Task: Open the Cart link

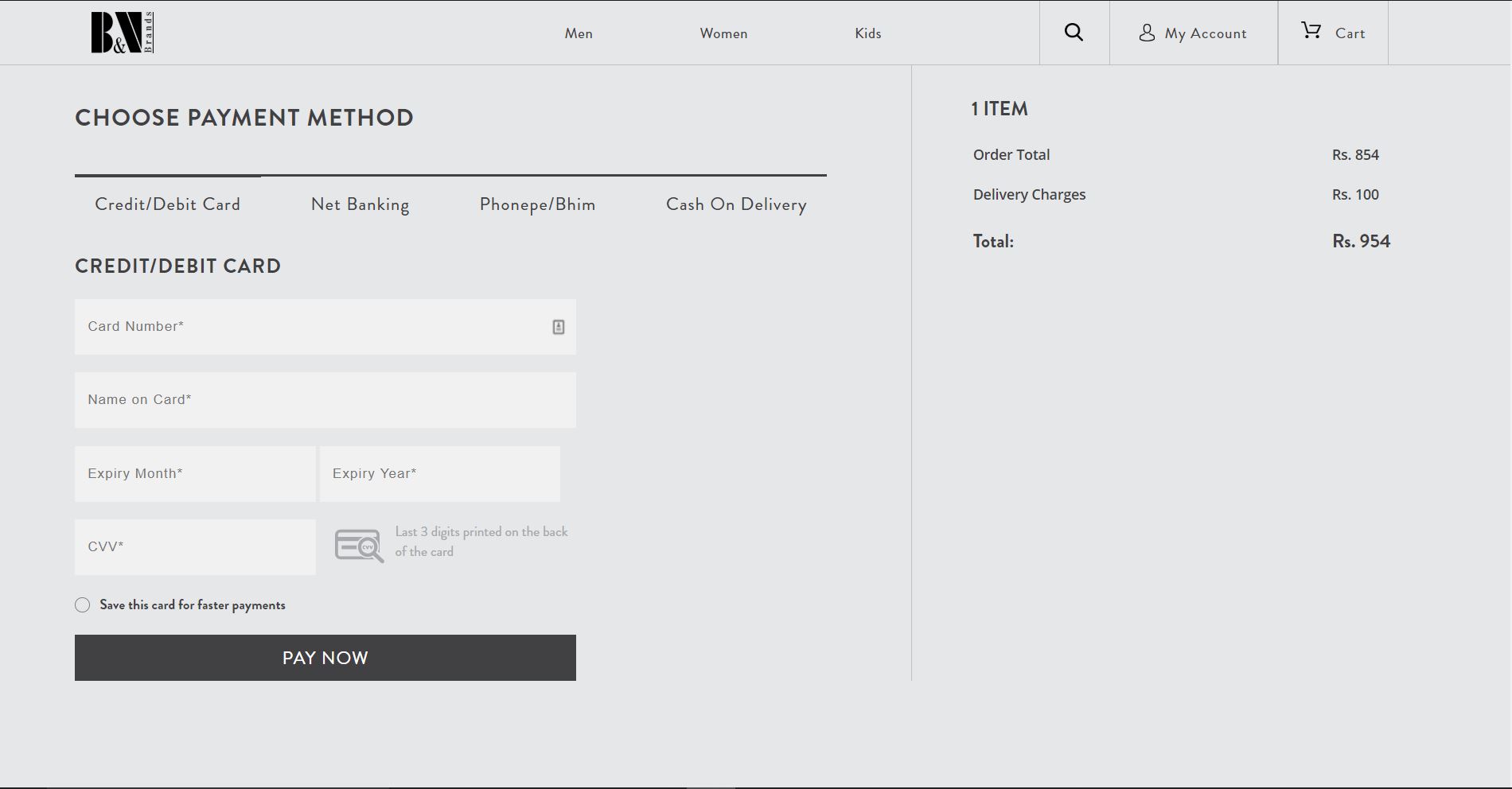Action: click(1350, 33)
